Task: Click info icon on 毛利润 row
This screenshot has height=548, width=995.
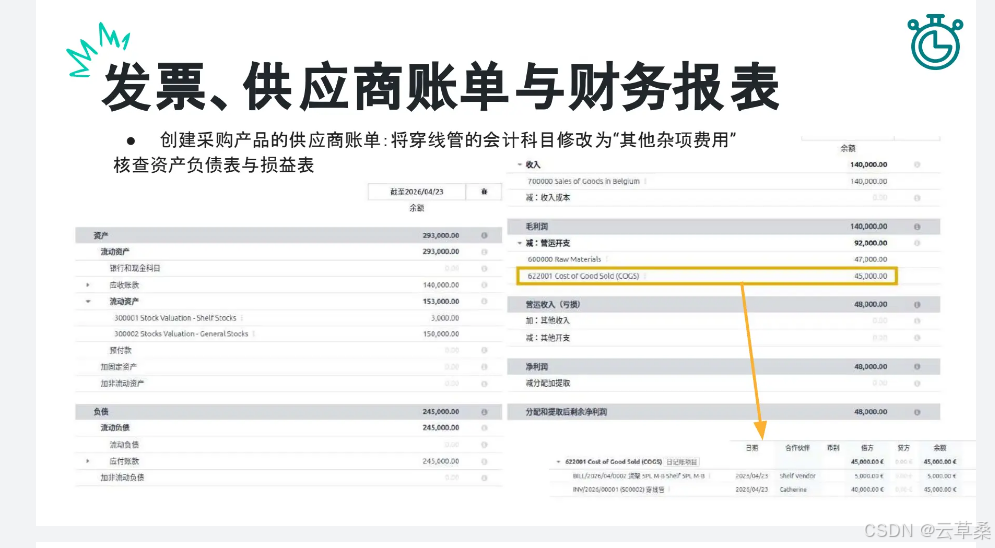Action: [917, 226]
